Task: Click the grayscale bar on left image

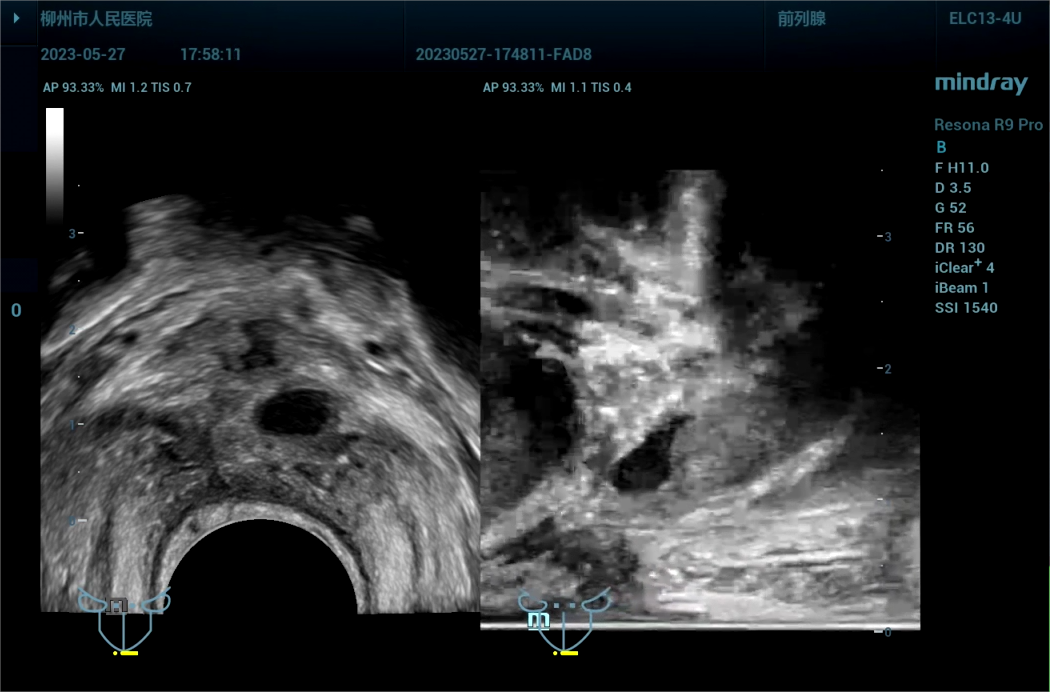Action: pos(55,165)
